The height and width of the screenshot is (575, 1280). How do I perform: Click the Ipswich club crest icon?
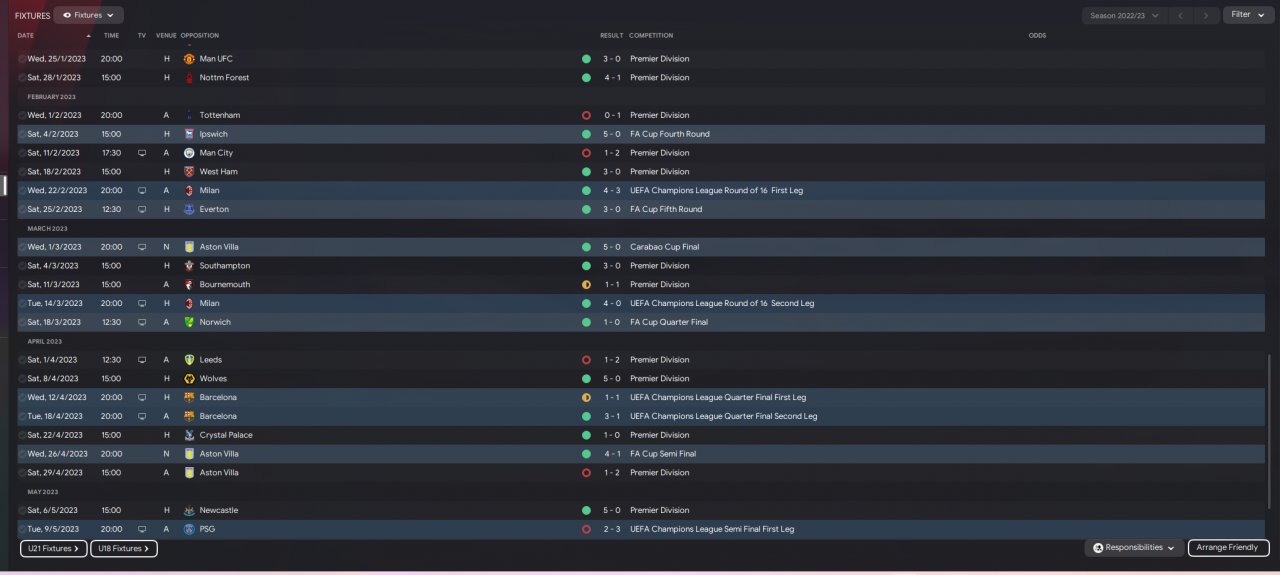click(190, 134)
